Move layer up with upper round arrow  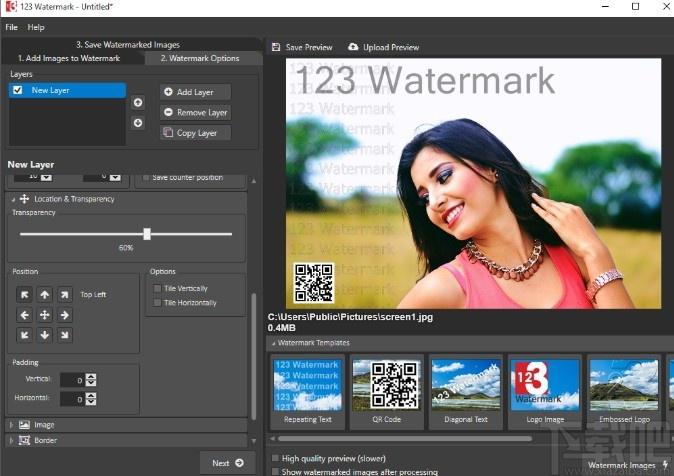point(138,102)
